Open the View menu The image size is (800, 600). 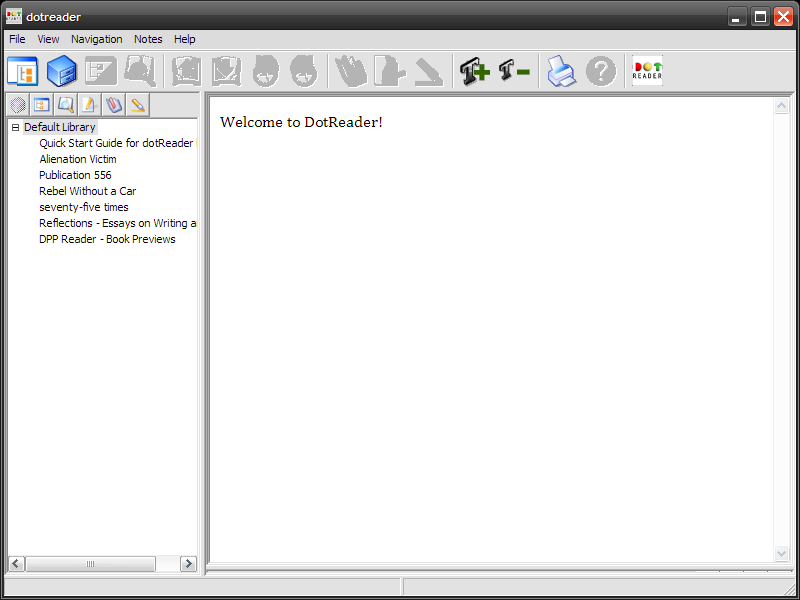click(48, 39)
